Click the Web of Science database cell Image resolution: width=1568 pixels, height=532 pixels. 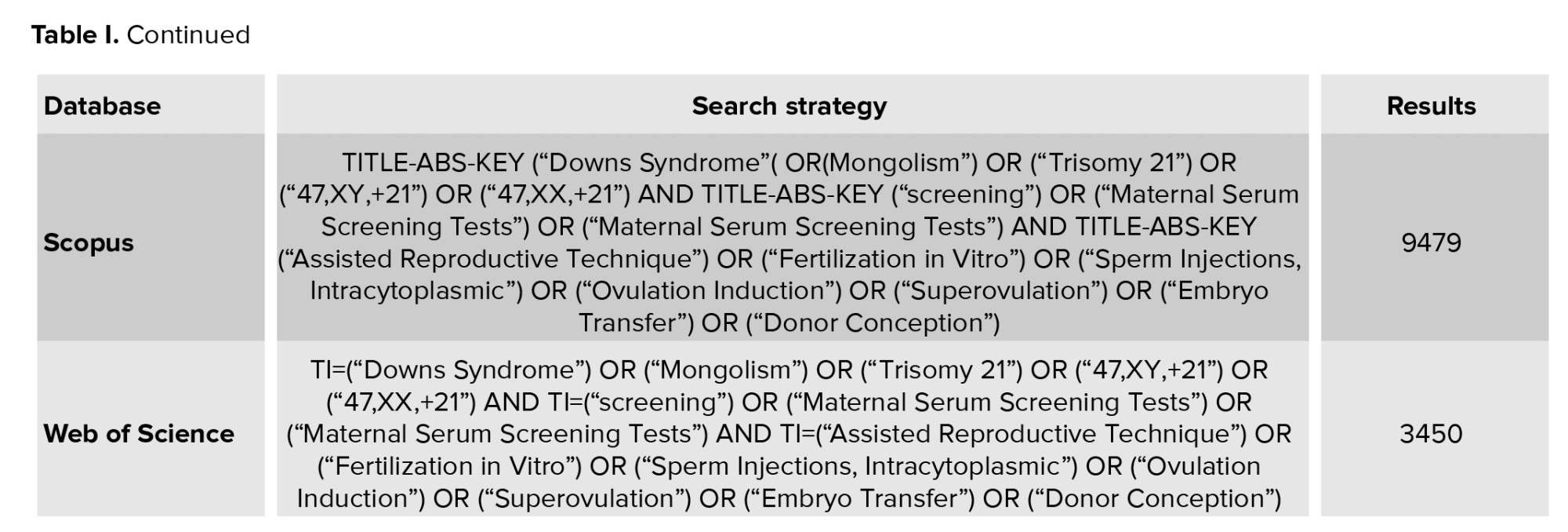tap(139, 434)
